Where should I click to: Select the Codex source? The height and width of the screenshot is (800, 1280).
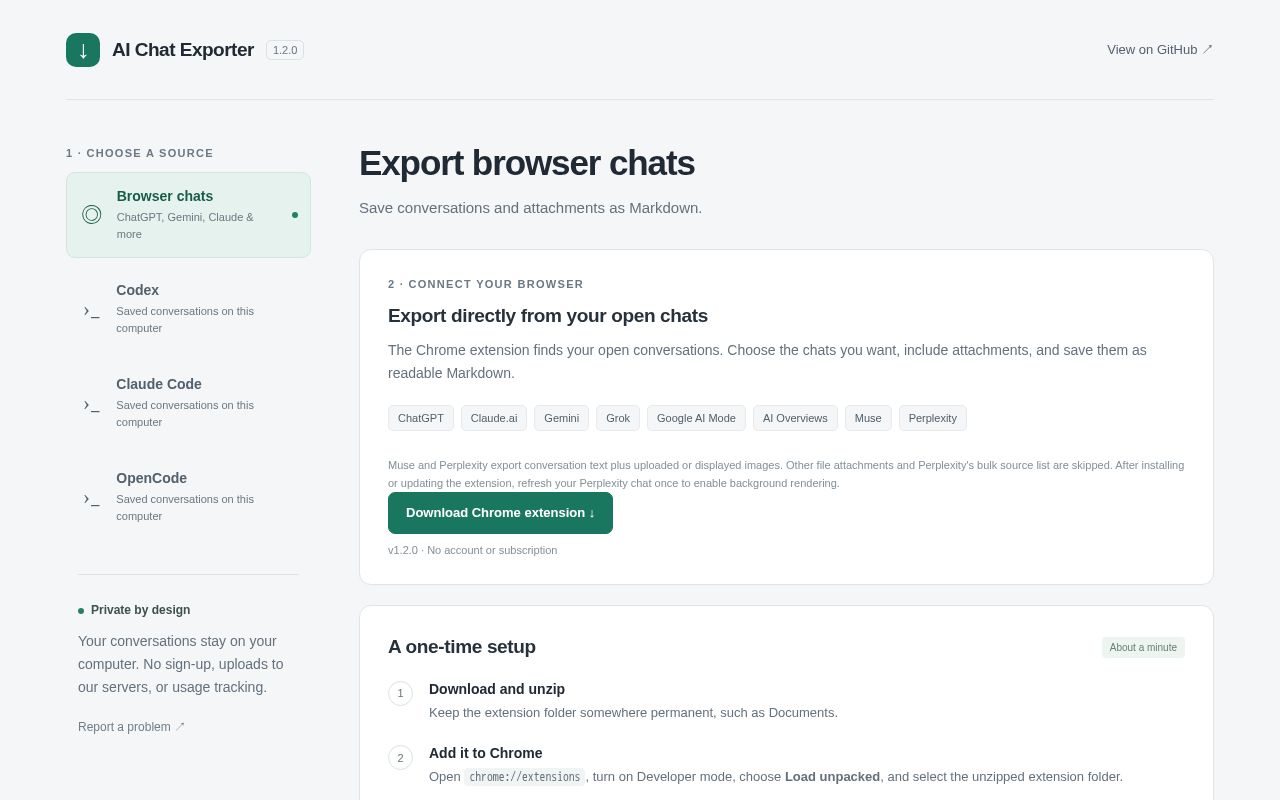pyautogui.click(x=188, y=309)
